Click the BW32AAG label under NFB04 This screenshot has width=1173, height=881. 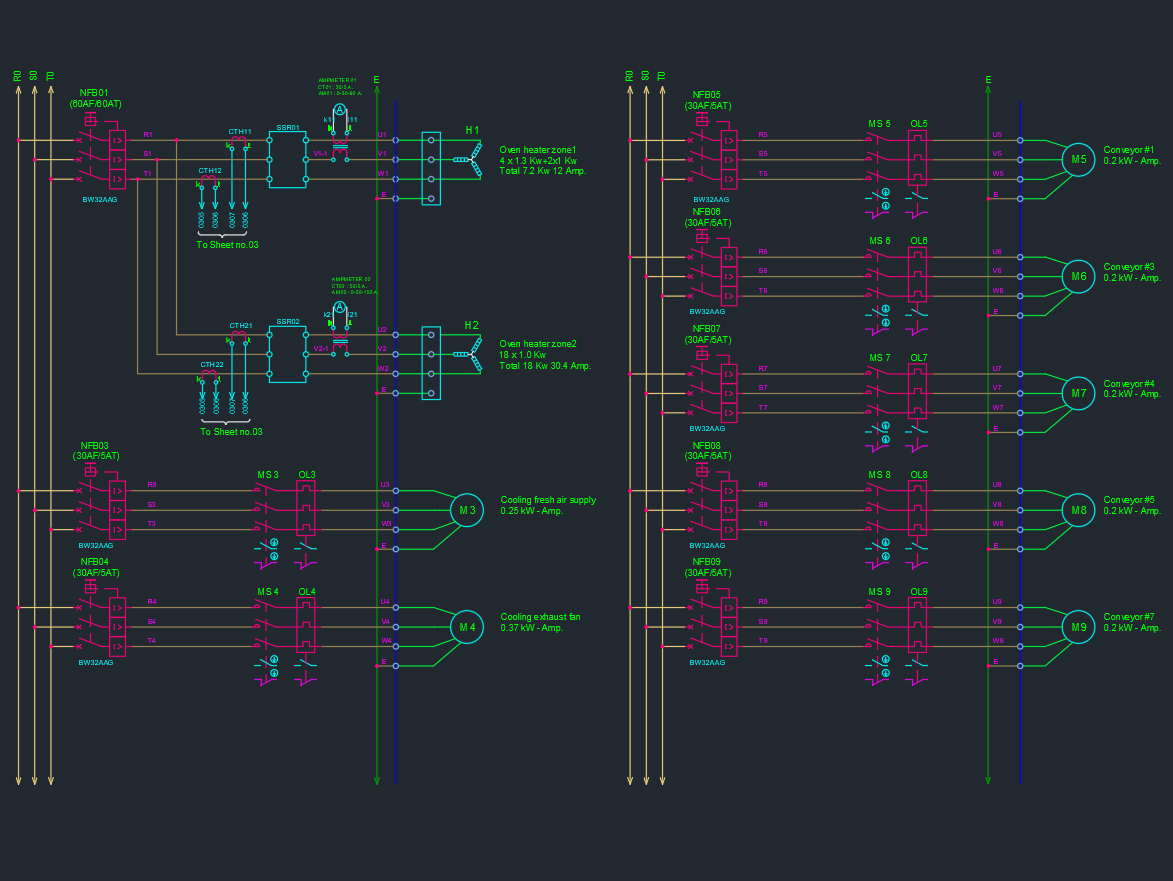(x=96, y=663)
